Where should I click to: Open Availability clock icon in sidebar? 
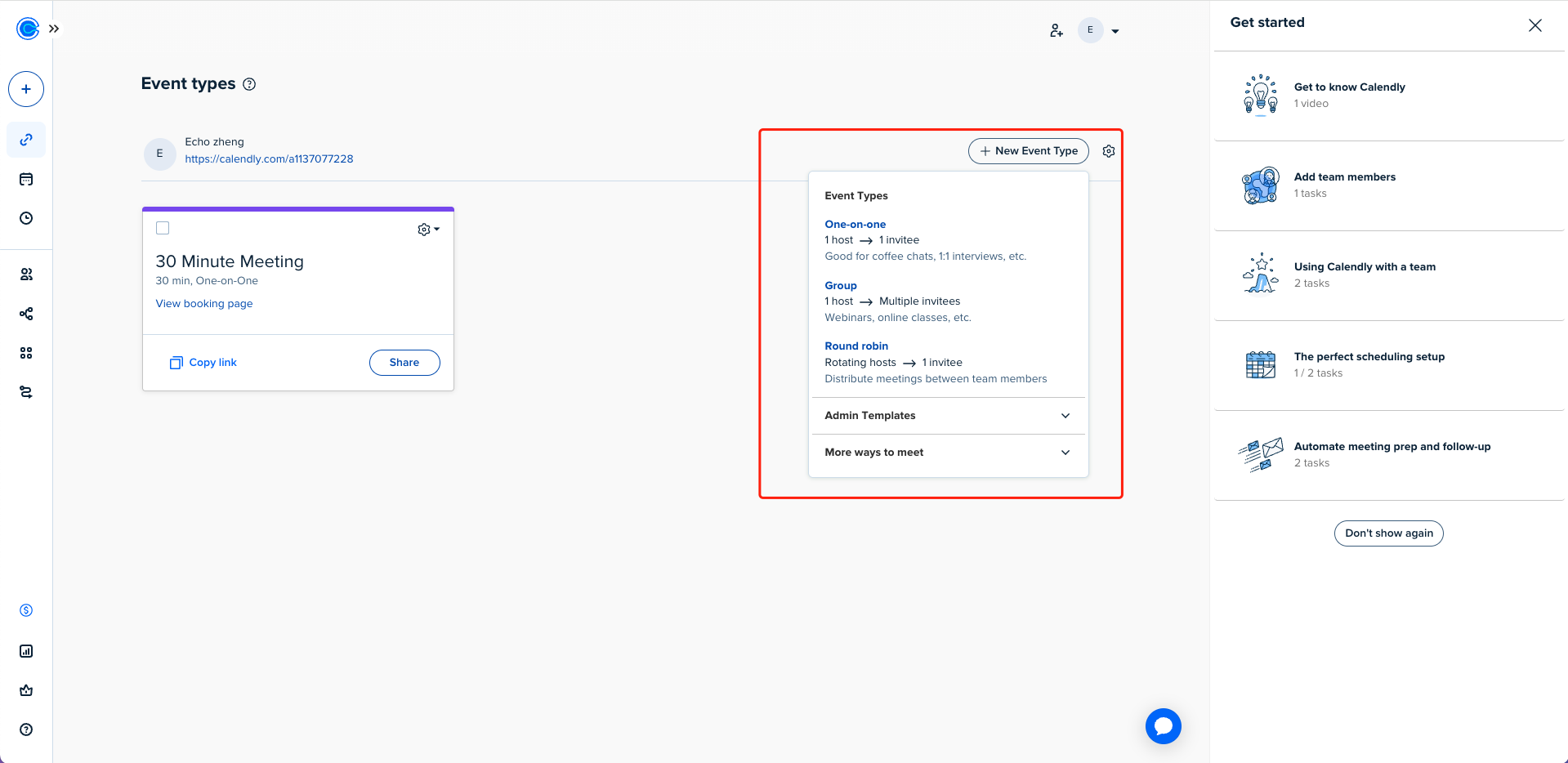click(x=26, y=218)
